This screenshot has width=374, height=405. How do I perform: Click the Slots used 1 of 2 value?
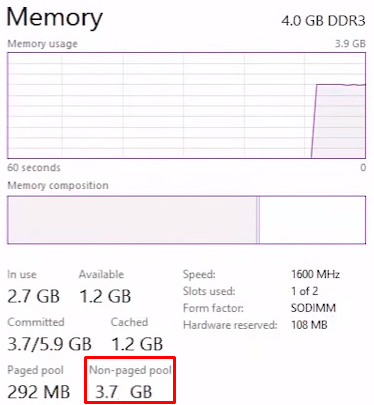[x=304, y=291]
